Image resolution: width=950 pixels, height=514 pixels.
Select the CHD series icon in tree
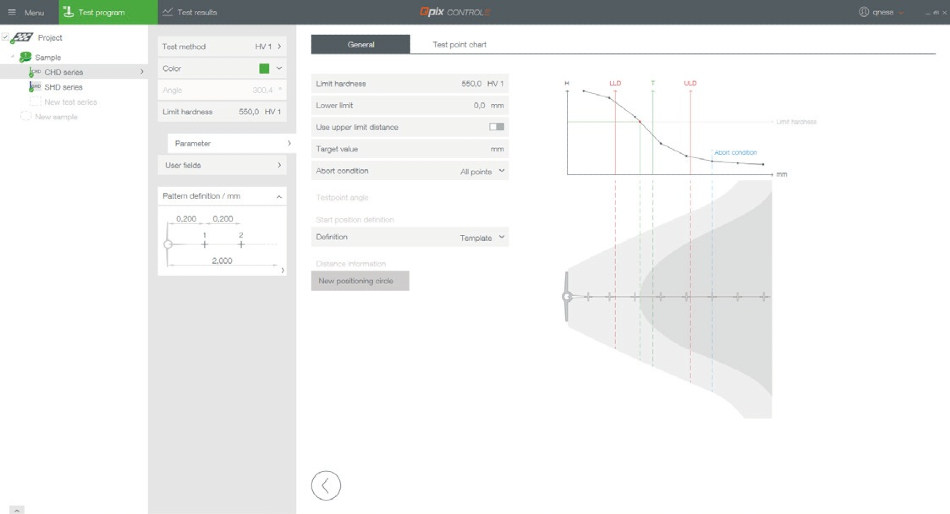[36, 72]
